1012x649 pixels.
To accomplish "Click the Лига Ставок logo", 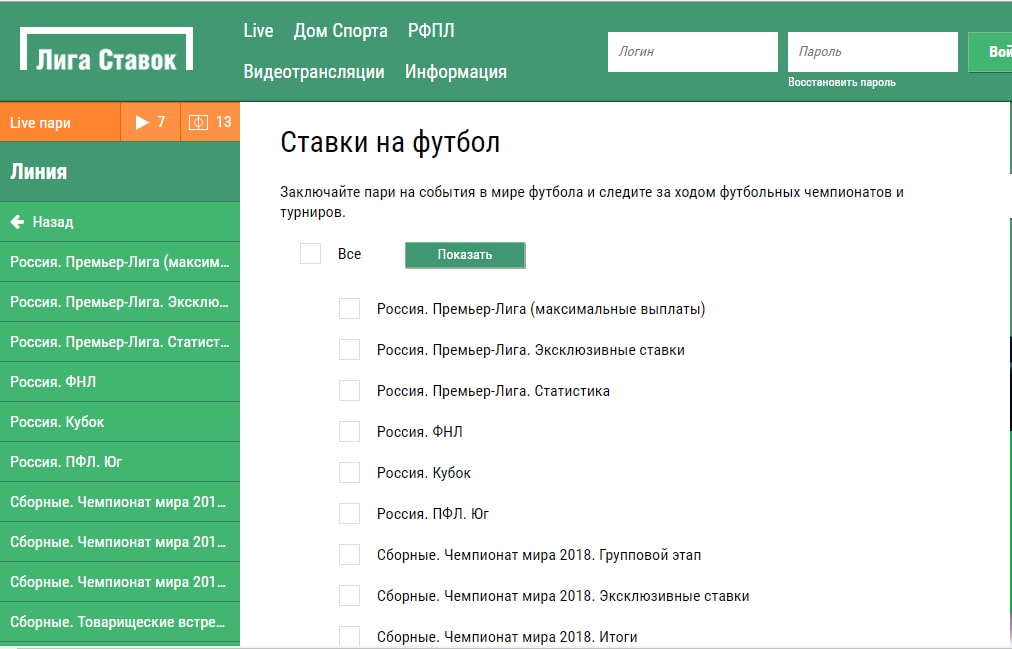I will click(106, 49).
